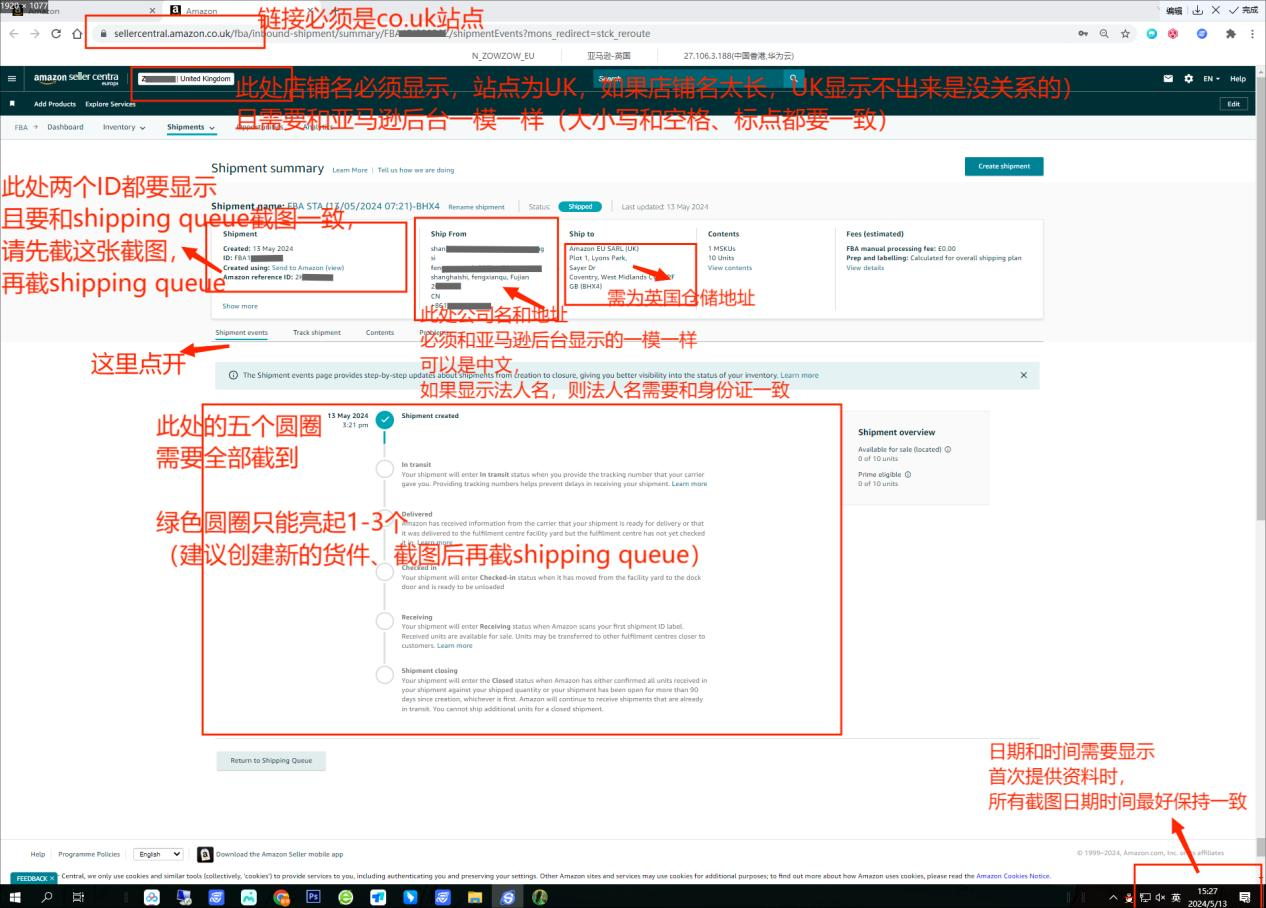Navigate back with browser back arrow

tap(13, 33)
